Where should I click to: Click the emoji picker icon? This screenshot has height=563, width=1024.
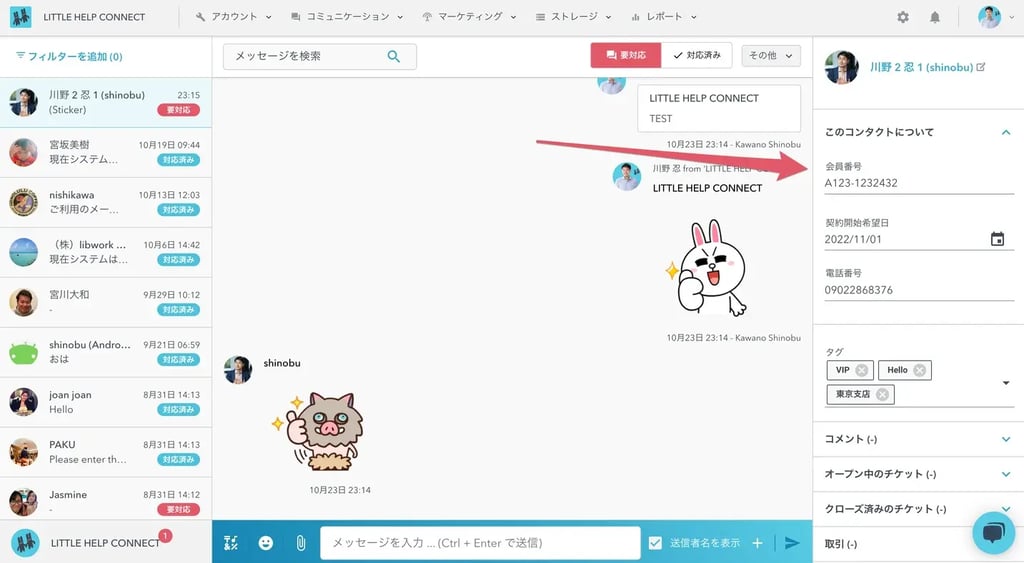pyautogui.click(x=266, y=543)
